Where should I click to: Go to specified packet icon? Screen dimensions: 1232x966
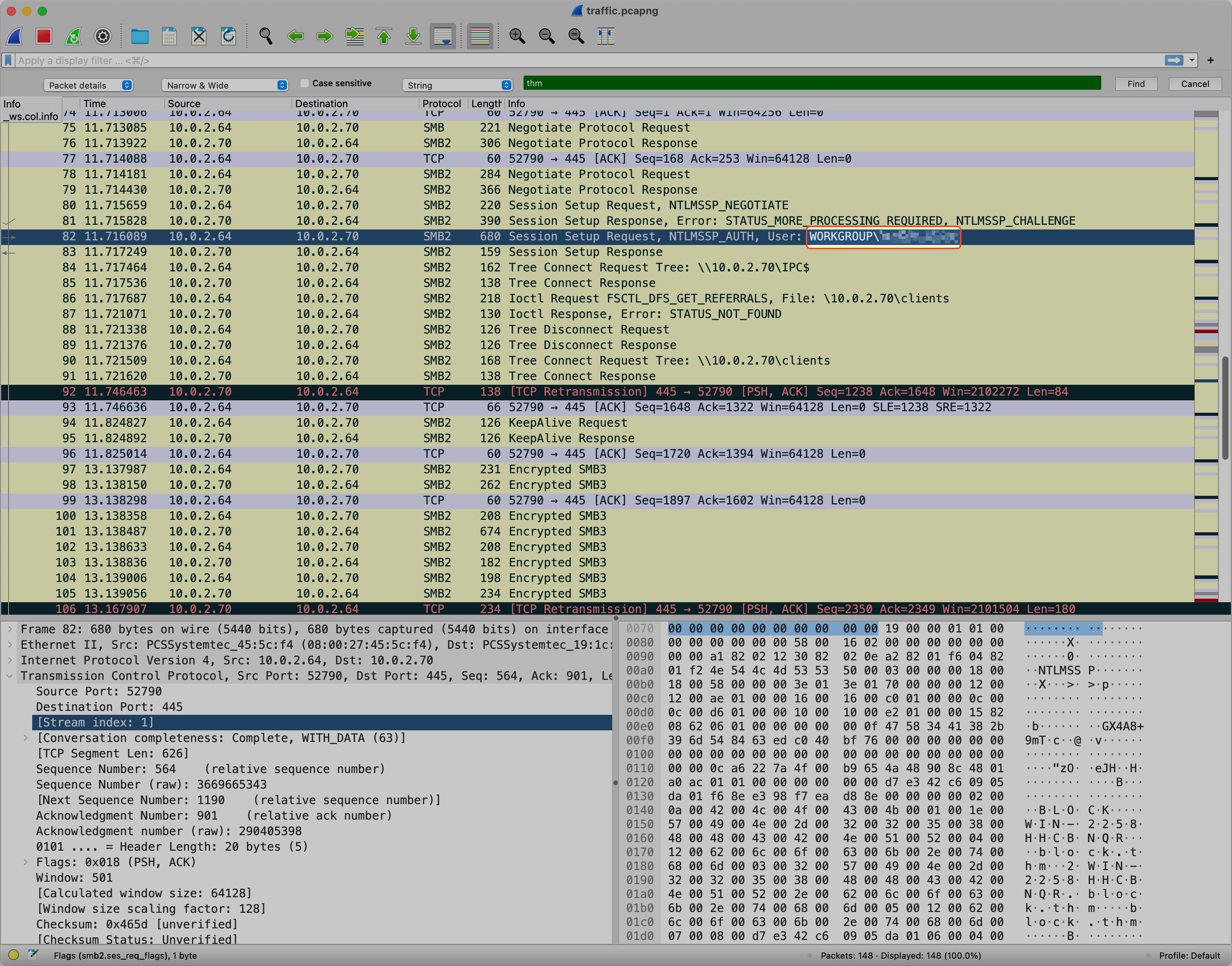[x=354, y=36]
